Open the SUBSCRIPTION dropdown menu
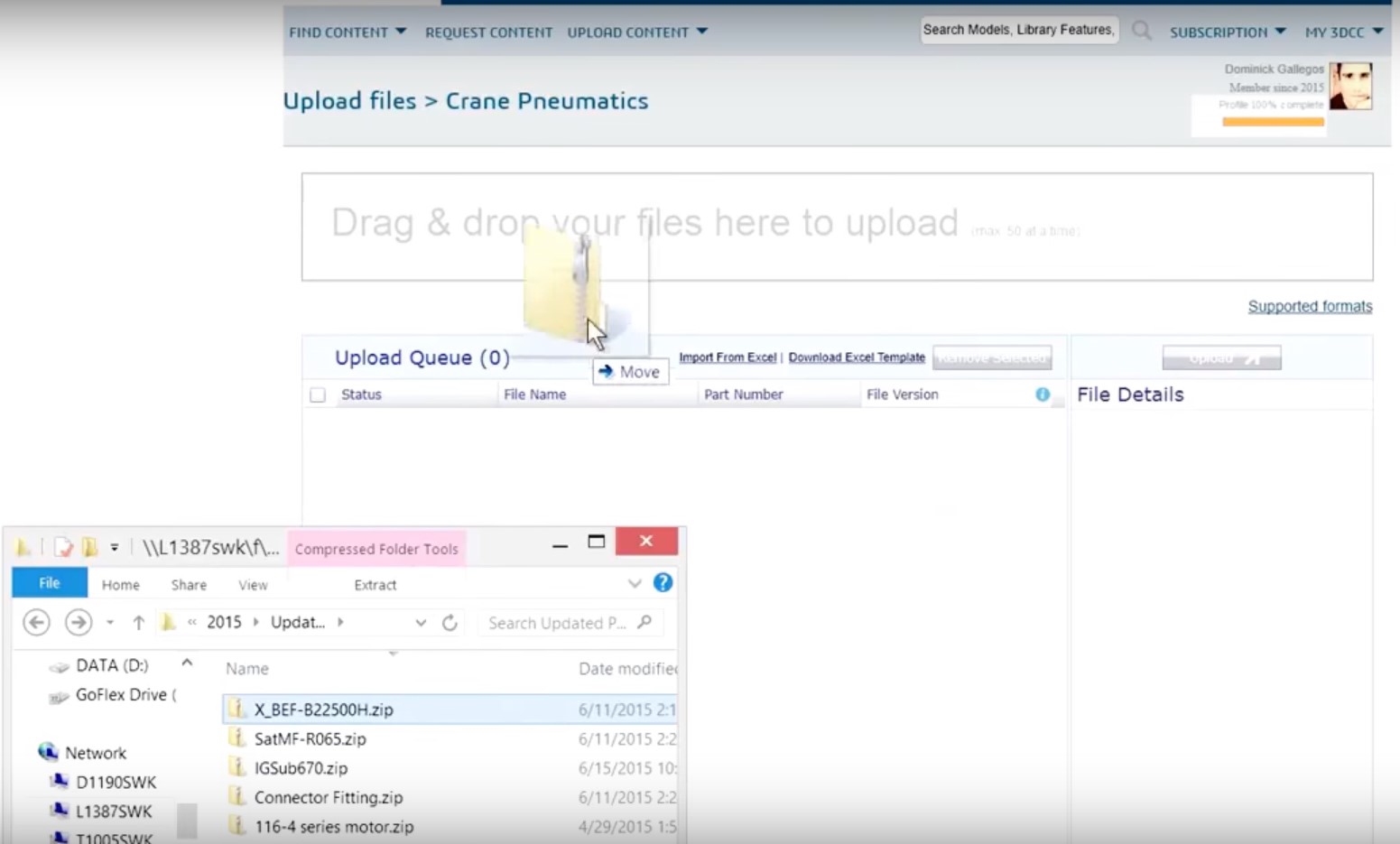Screen dimensions: 1400x844 pyautogui.click(x=1228, y=32)
